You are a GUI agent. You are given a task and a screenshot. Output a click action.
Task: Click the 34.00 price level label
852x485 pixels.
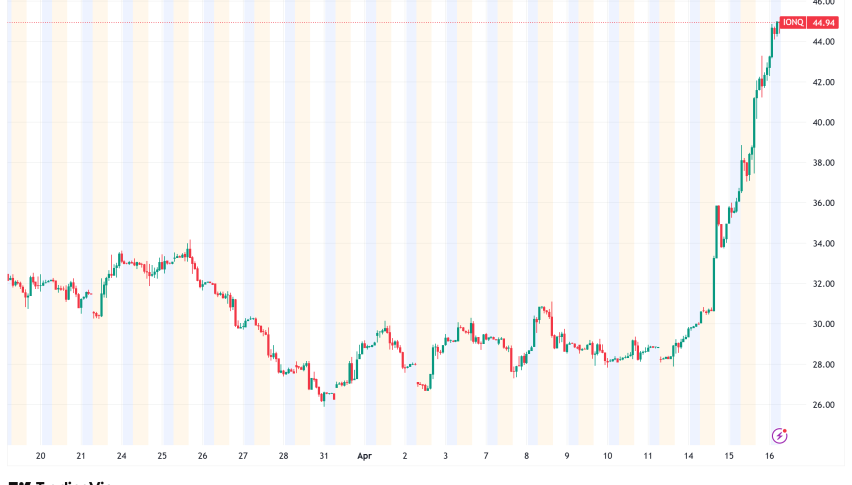tap(823, 244)
